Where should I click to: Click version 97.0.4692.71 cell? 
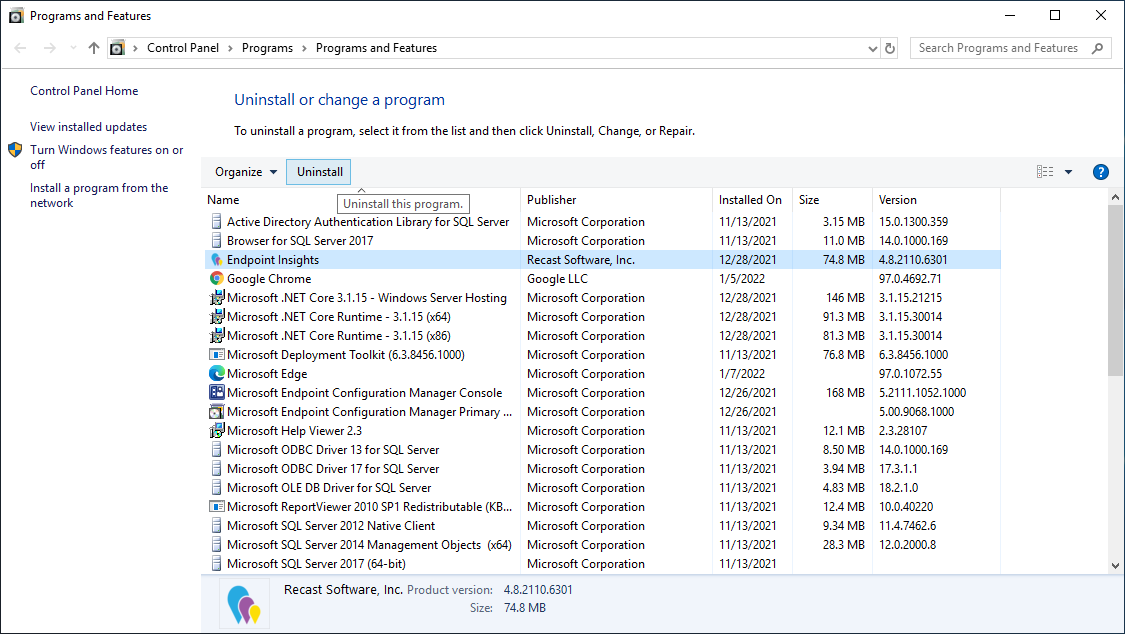coord(910,279)
